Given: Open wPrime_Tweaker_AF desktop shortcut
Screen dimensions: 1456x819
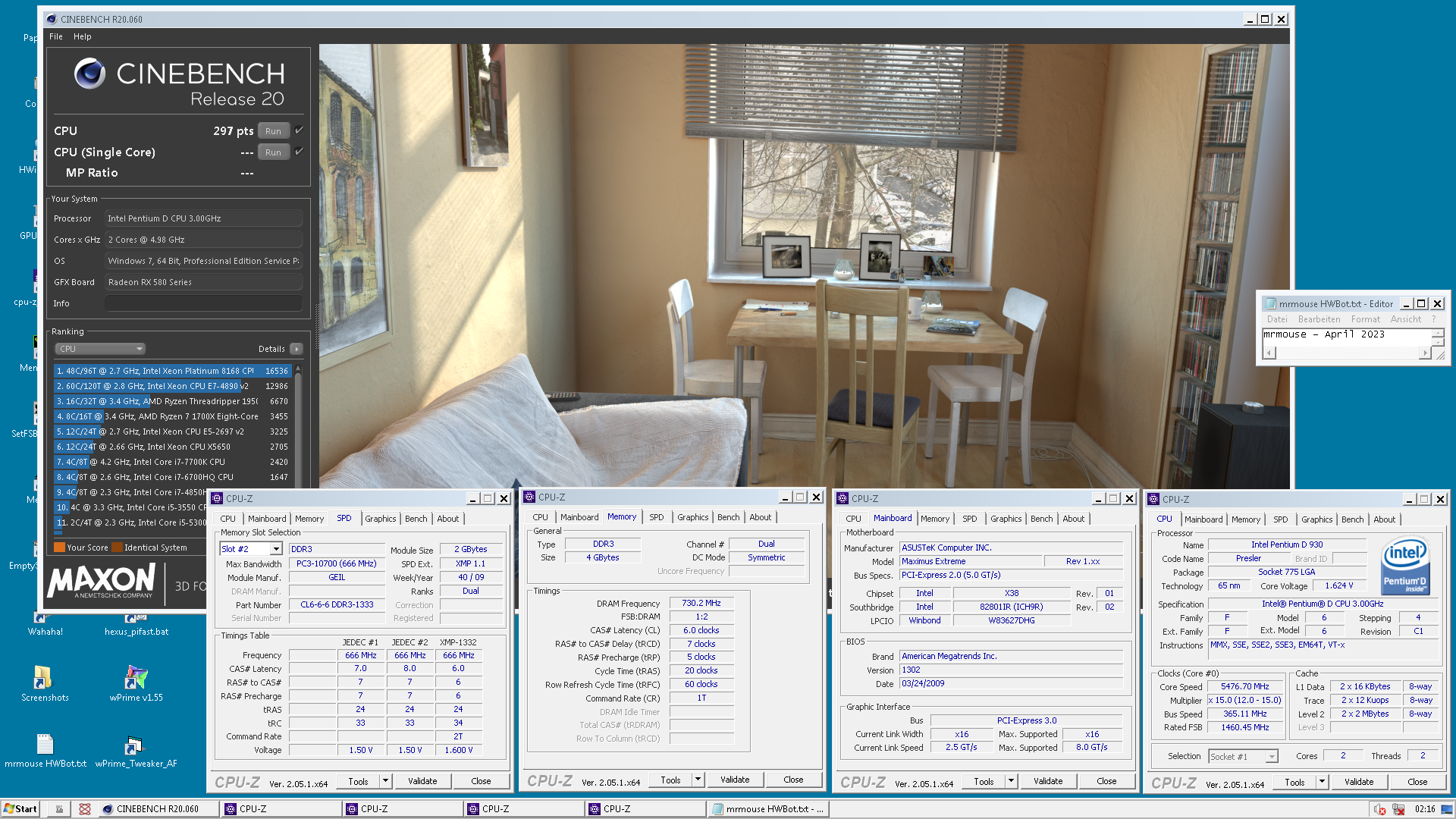Looking at the screenshot, I should pyautogui.click(x=136, y=750).
